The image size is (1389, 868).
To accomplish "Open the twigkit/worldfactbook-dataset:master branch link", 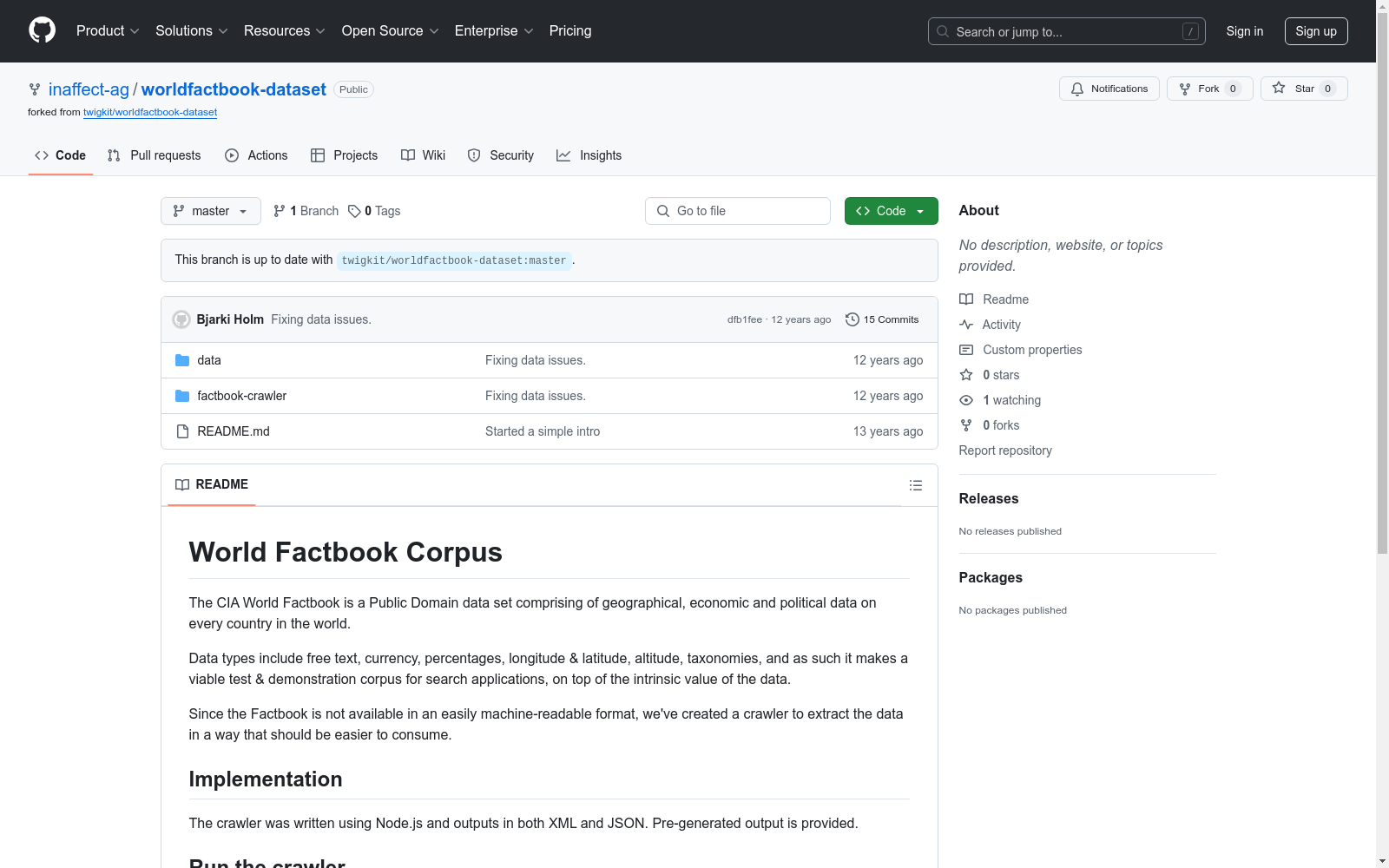I will [x=454, y=260].
